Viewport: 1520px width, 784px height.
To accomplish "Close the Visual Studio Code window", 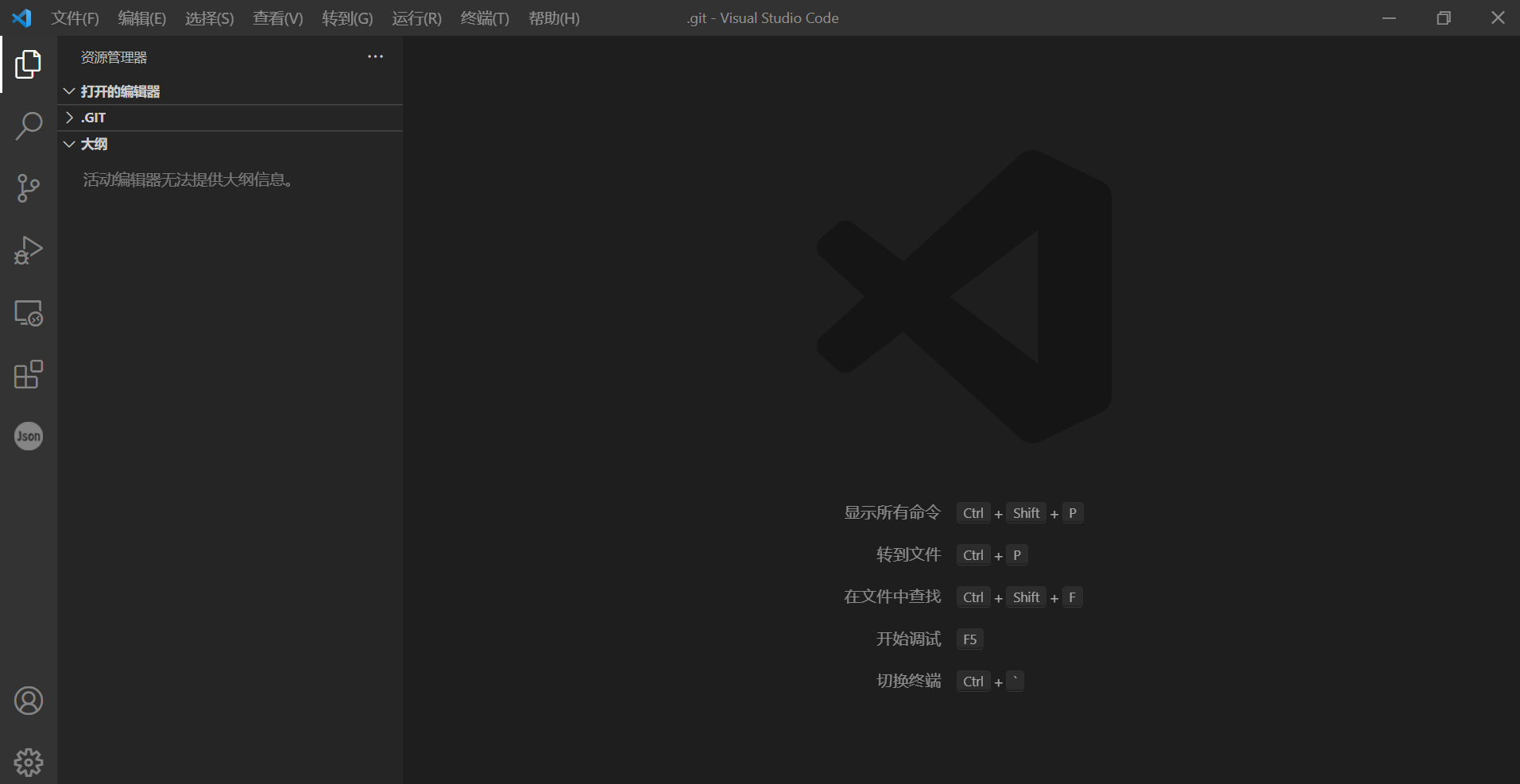I will pyautogui.click(x=1498, y=17).
